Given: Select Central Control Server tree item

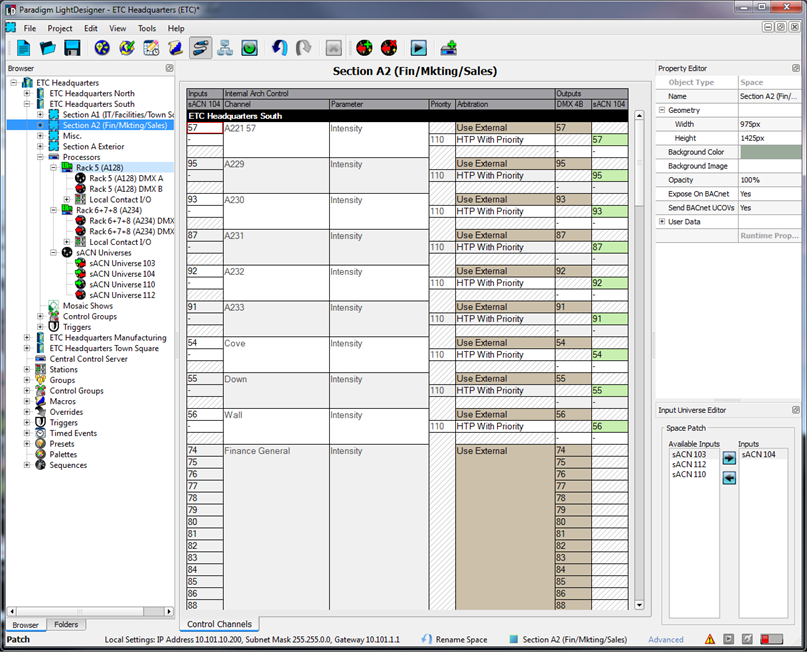Looking at the screenshot, I should point(89,359).
